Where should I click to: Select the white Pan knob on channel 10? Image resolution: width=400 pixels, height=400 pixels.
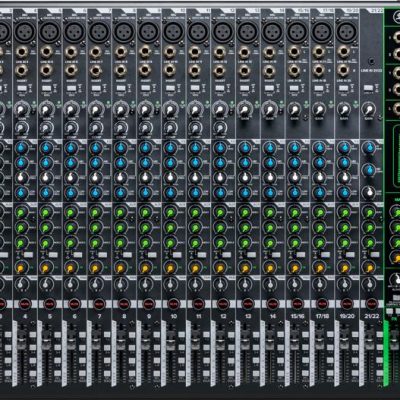point(170,284)
